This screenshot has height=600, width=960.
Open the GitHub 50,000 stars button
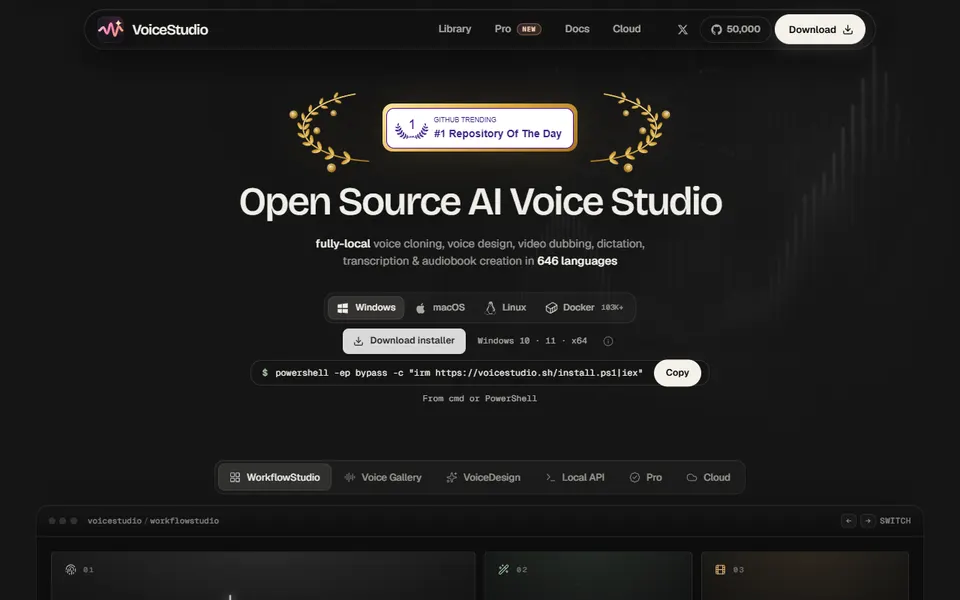(735, 29)
